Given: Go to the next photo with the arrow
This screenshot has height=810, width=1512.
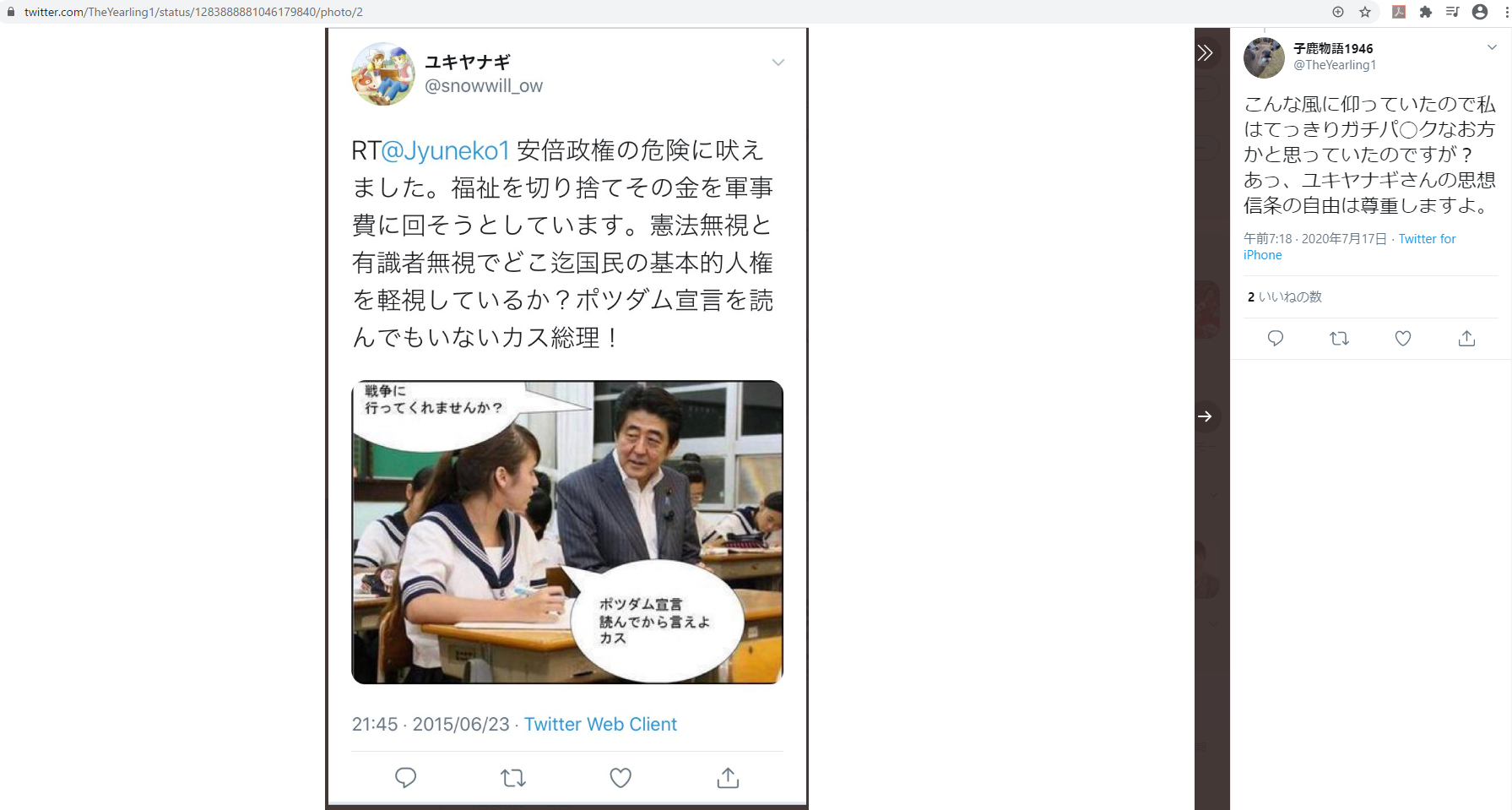Looking at the screenshot, I should (1205, 416).
